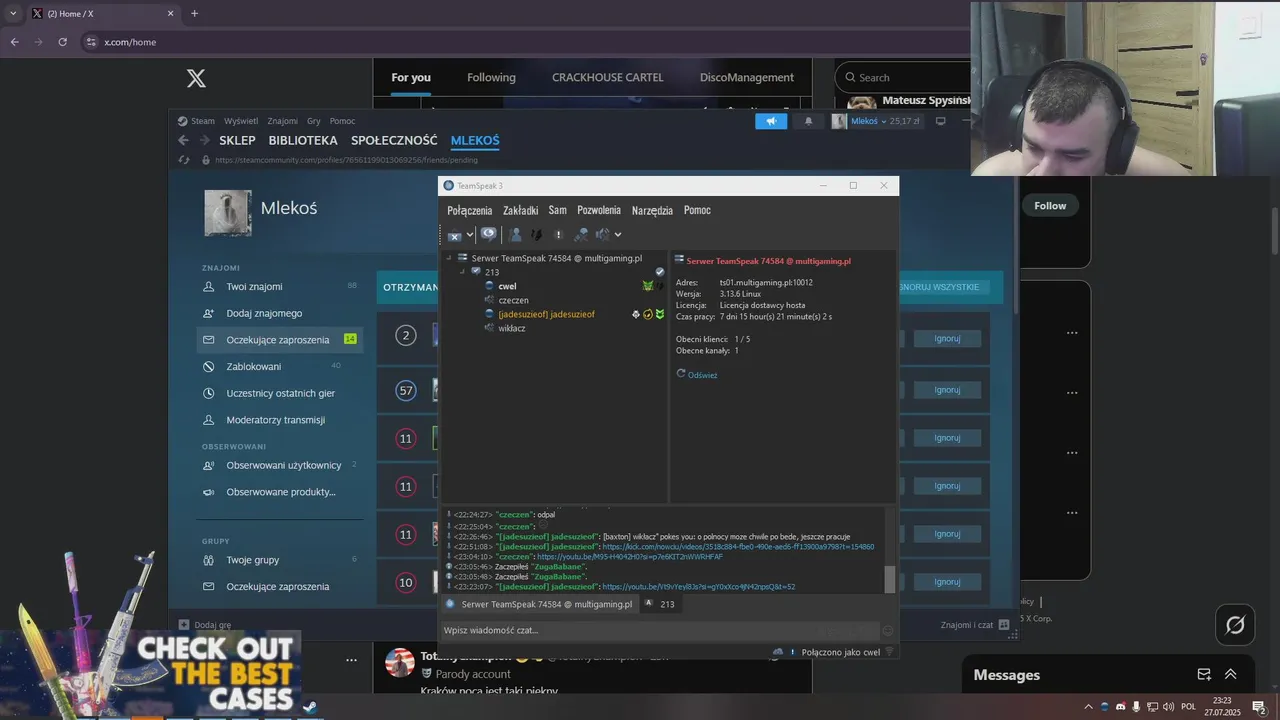The height and width of the screenshot is (720, 1280).
Task: Open the emoji picker in TeamSpeak chat box
Action: [x=887, y=630]
